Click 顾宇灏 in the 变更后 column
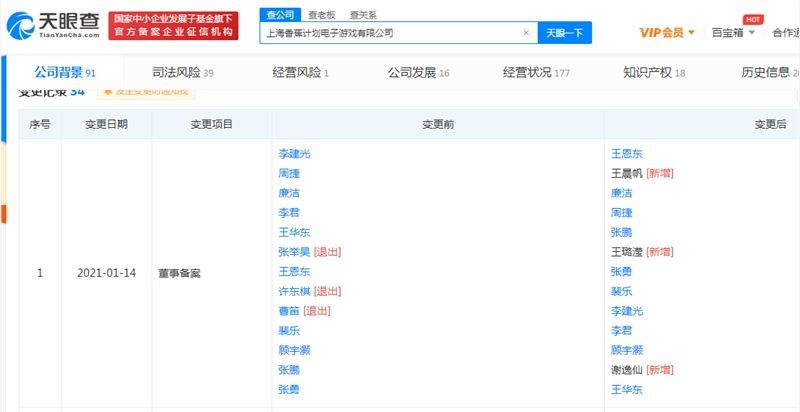Screen dimensions: 800x412 click(627, 350)
